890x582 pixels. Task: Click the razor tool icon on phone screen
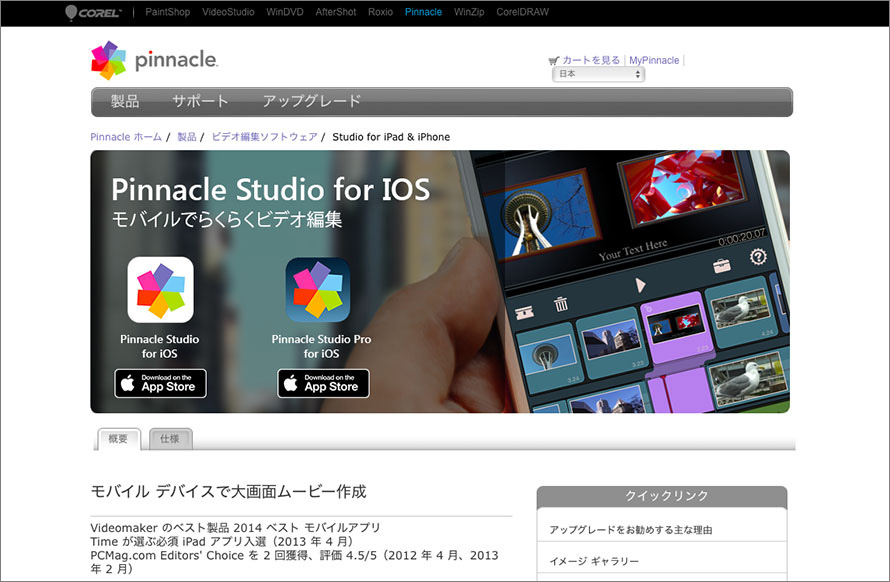(x=524, y=312)
